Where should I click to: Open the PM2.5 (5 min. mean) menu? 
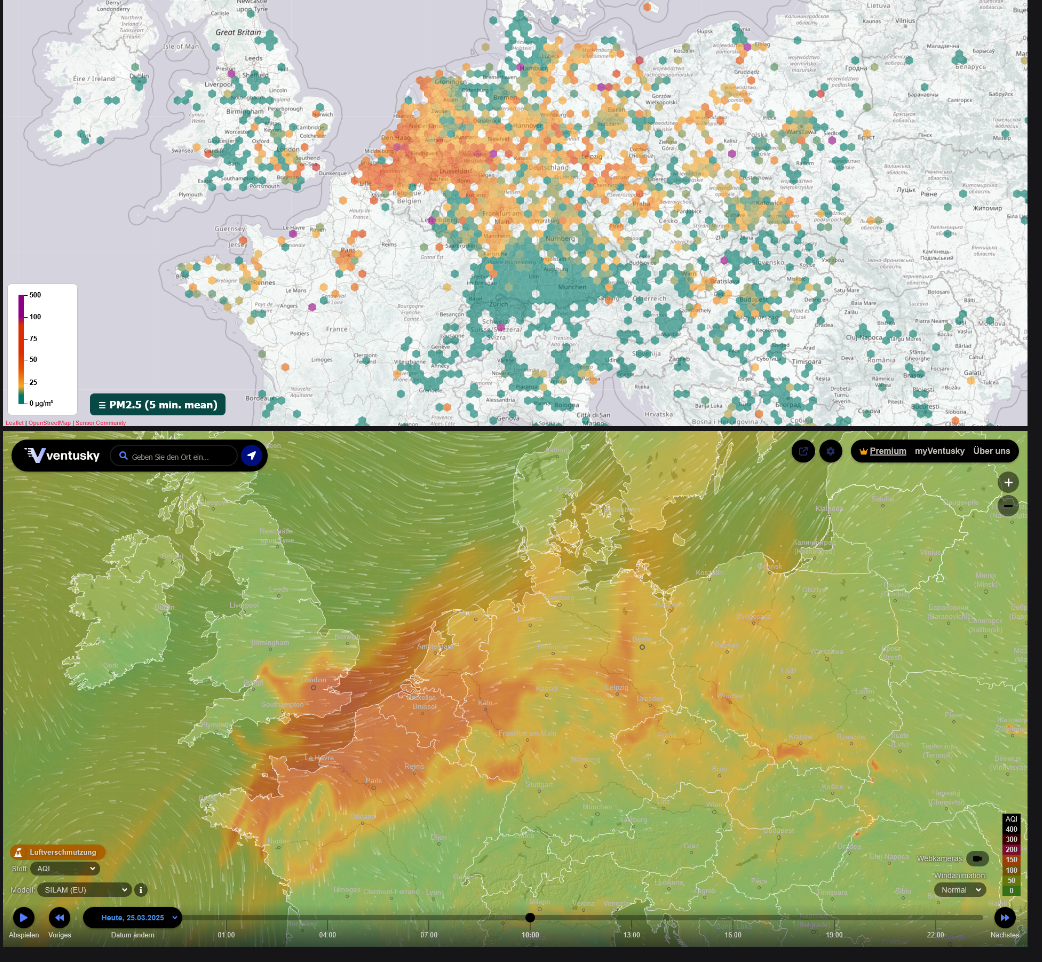pyautogui.click(x=157, y=404)
